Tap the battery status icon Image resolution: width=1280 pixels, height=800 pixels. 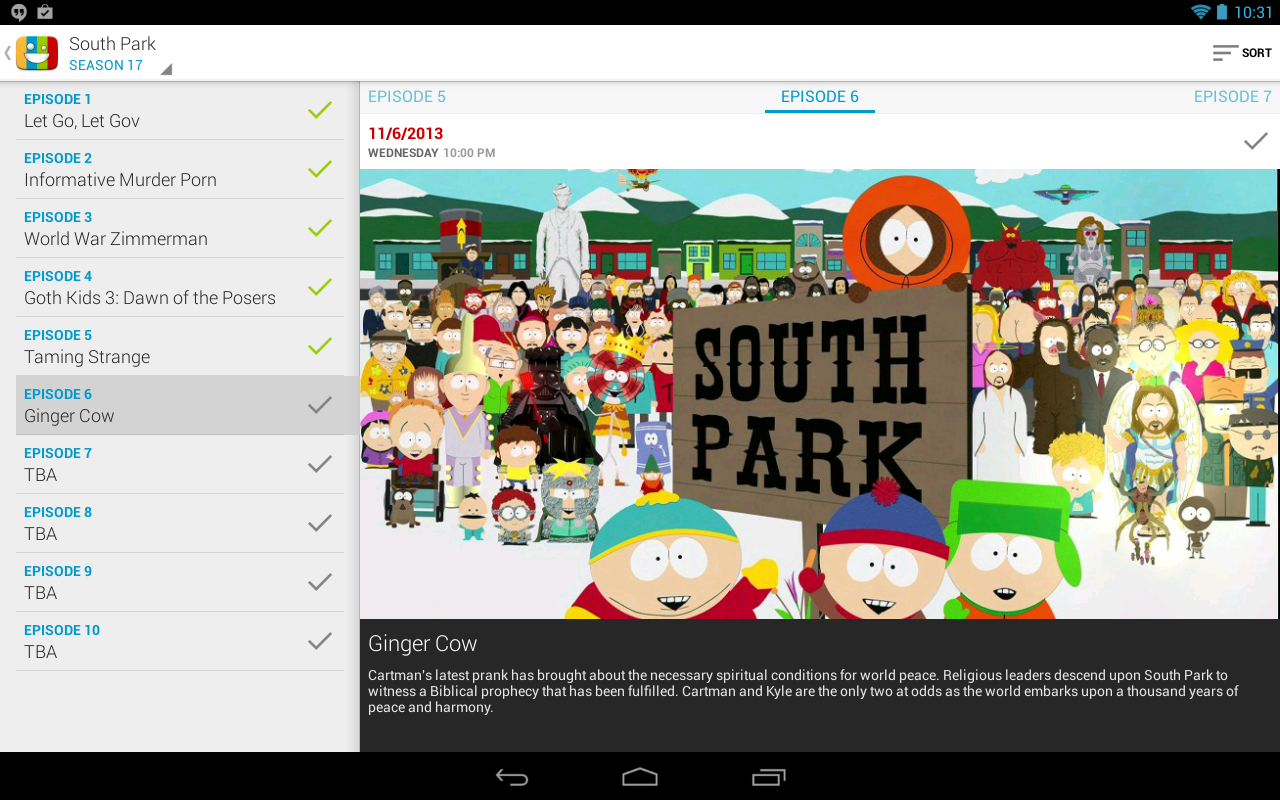coord(1222,12)
